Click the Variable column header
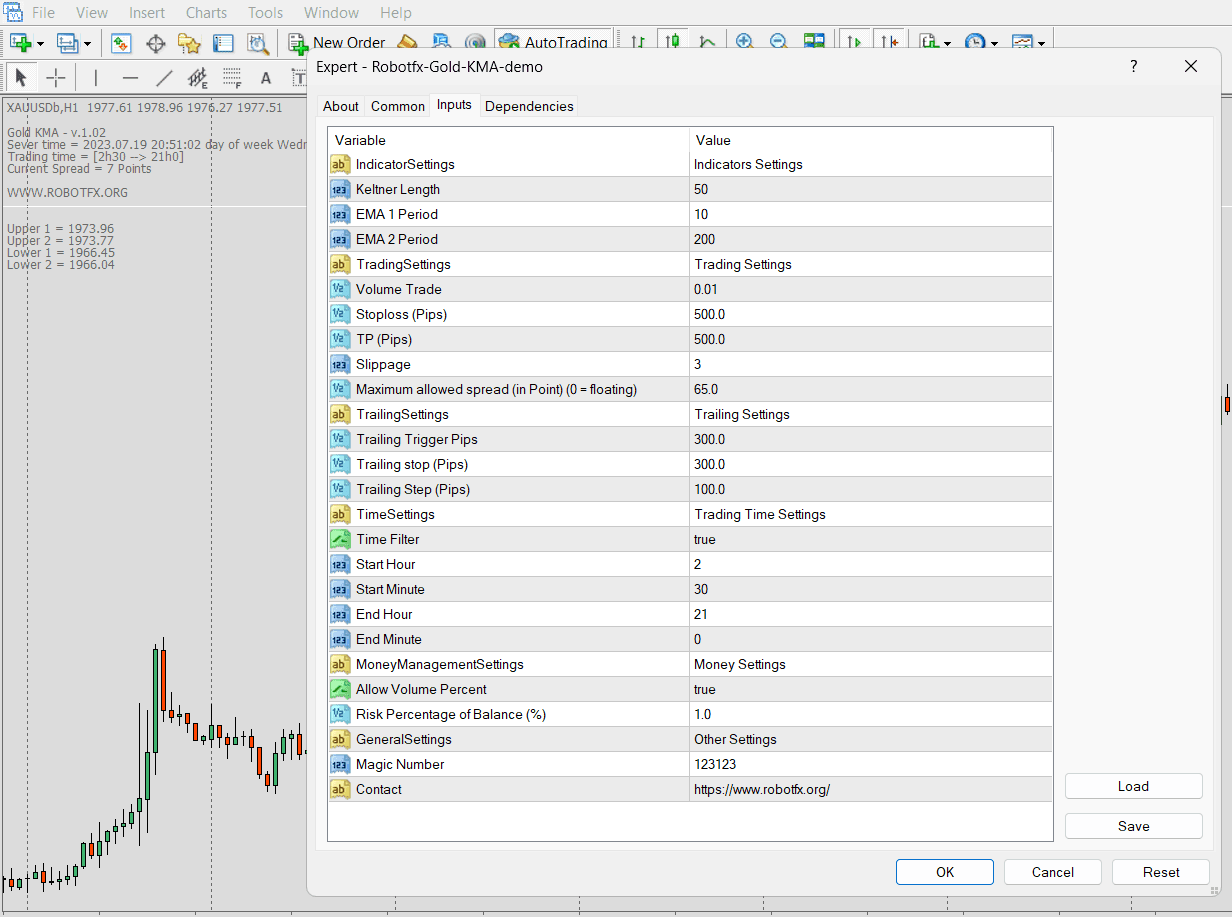The width and height of the screenshot is (1232, 917). point(508,140)
